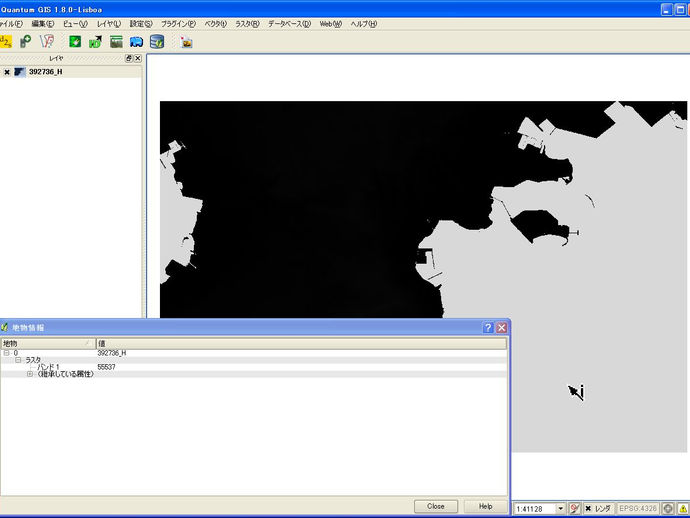Sort by the 地物 column header
The width and height of the screenshot is (690, 518).
tap(48, 343)
